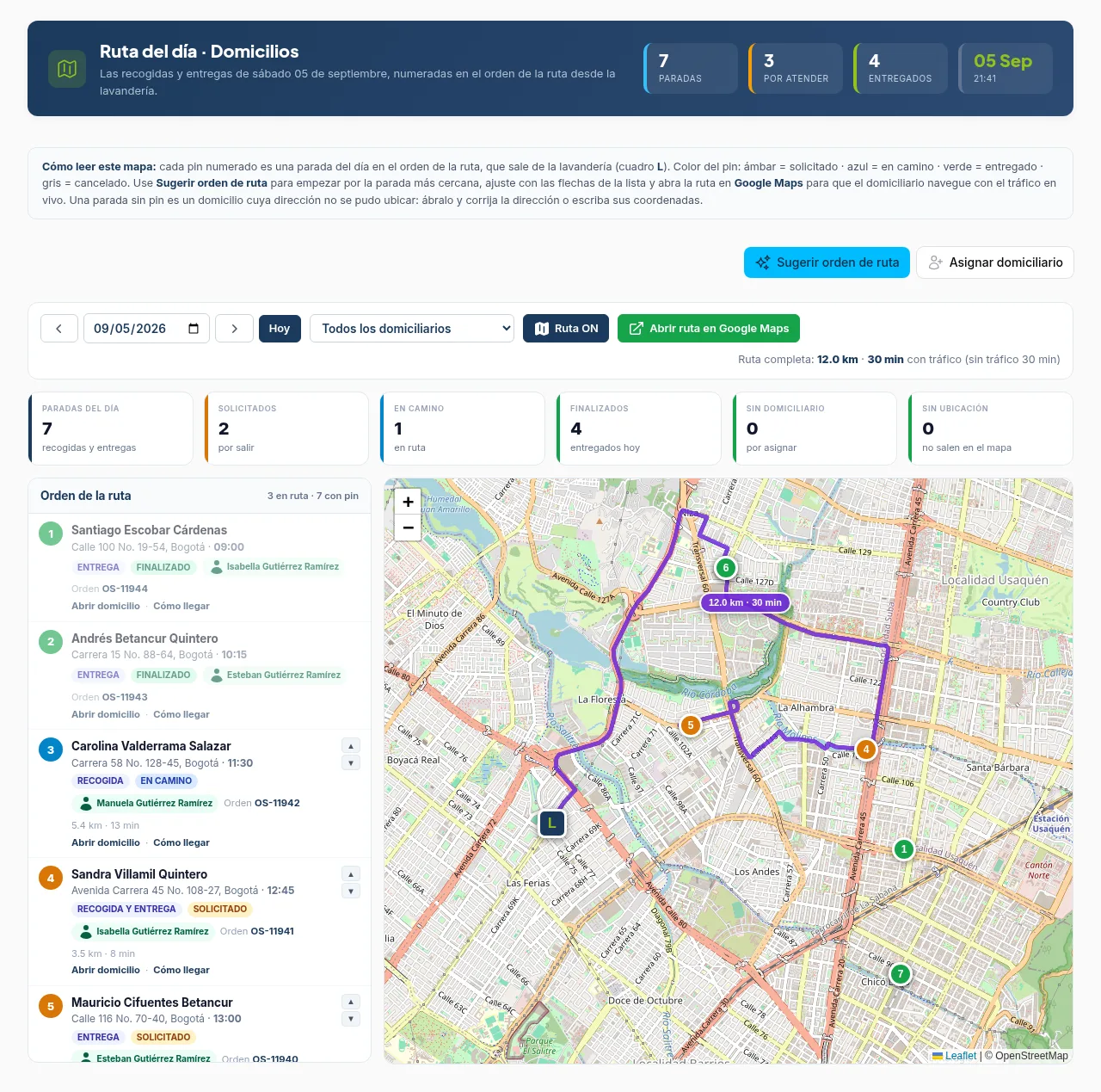The width and height of the screenshot is (1101, 1092).
Task: Open Abrir domicilio for Andrés Betancur
Action: click(106, 715)
